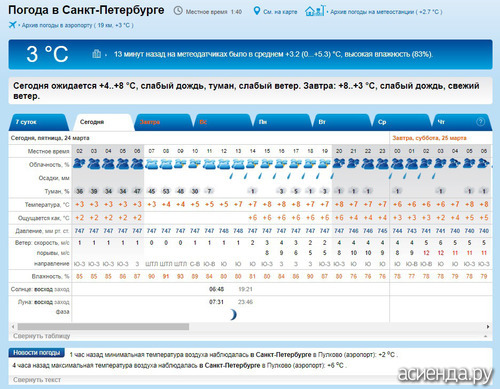
Task: Click the horizontal scrollbar thumb under table
Action: pos(103,327)
